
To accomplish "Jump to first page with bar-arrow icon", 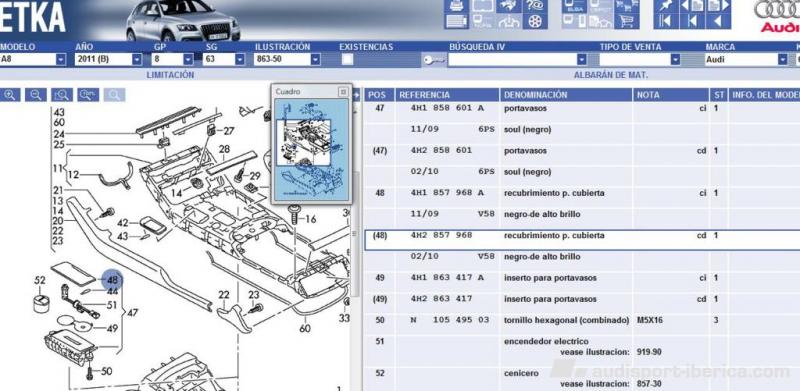I will 666,21.
